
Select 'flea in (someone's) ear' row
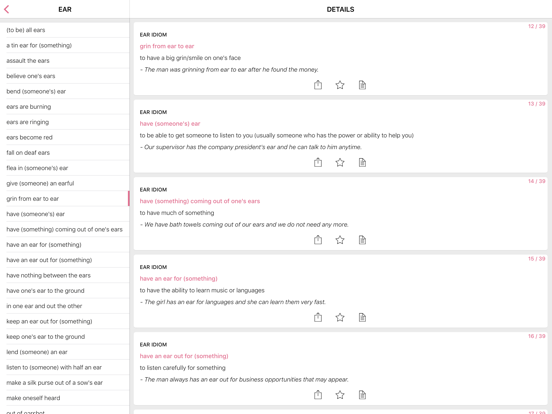(x=65, y=168)
